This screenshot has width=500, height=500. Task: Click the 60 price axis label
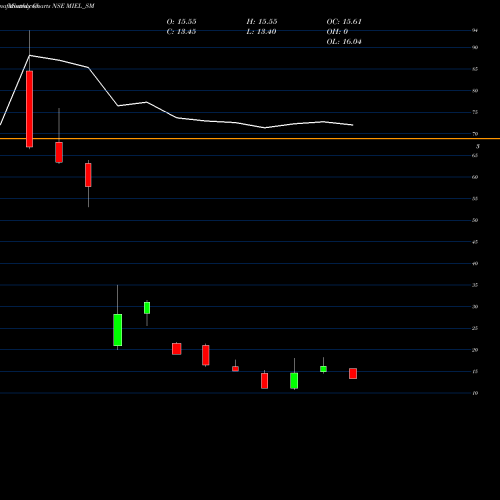click(x=475, y=177)
